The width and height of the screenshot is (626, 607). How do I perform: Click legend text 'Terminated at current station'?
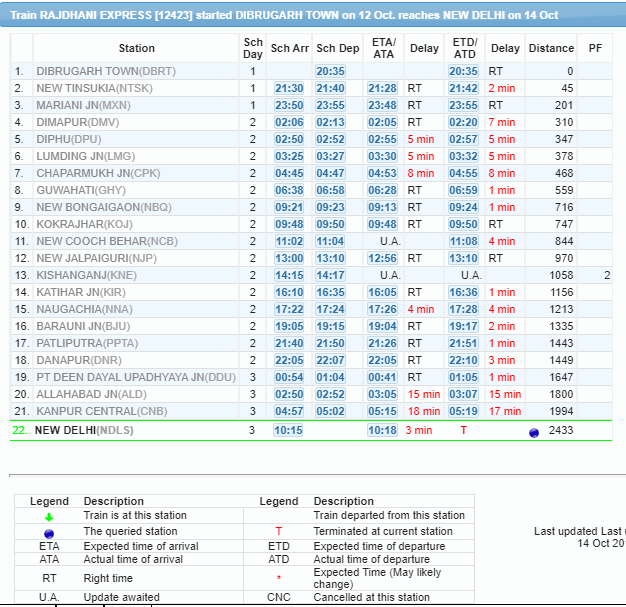tap(383, 531)
